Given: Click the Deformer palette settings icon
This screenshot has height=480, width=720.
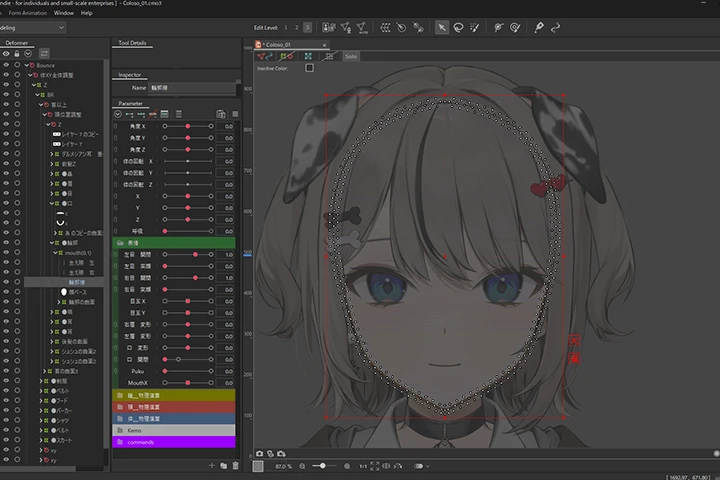Looking at the screenshot, I should (x=44, y=53).
